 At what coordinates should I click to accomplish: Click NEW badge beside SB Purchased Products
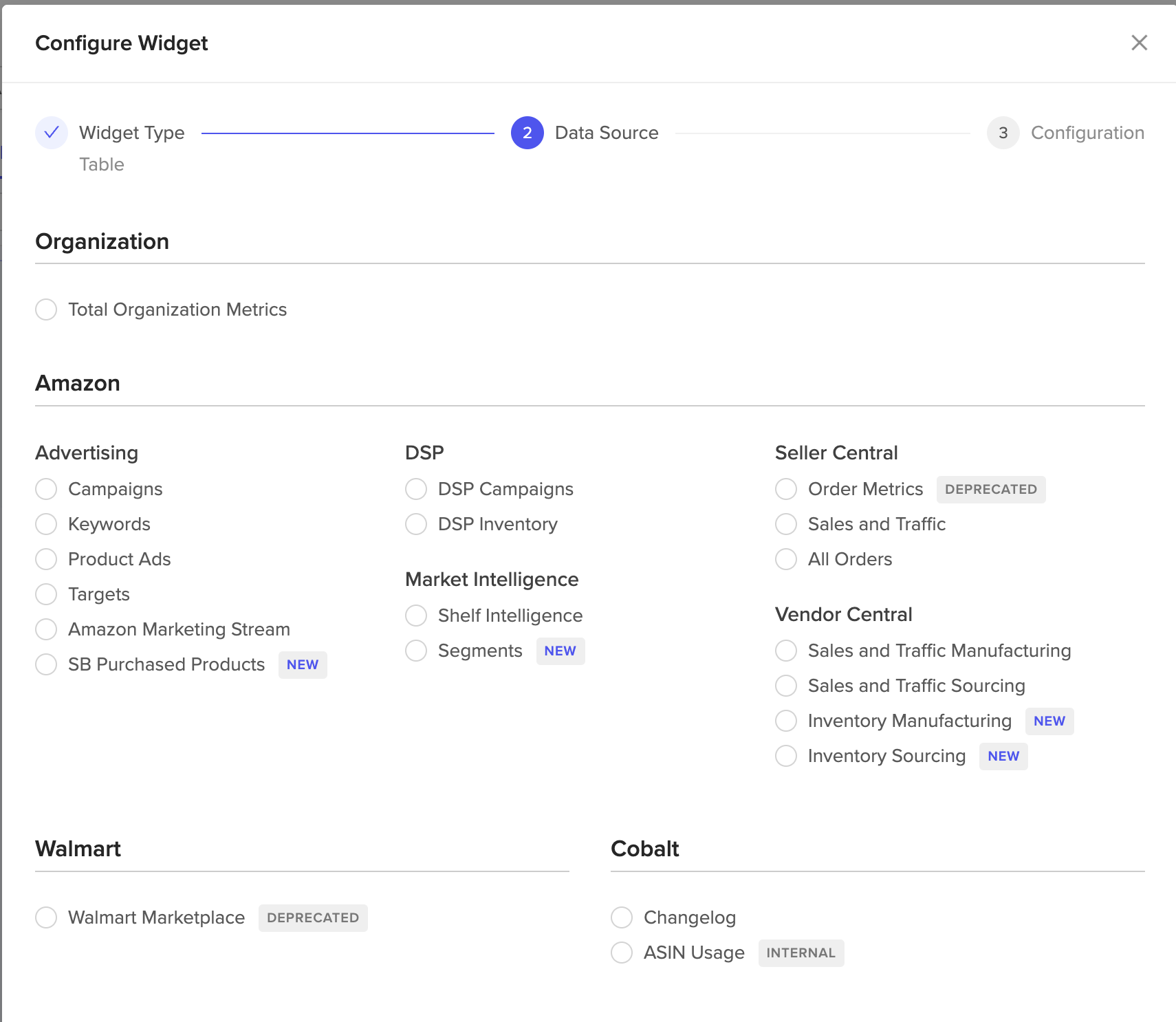tap(303, 665)
